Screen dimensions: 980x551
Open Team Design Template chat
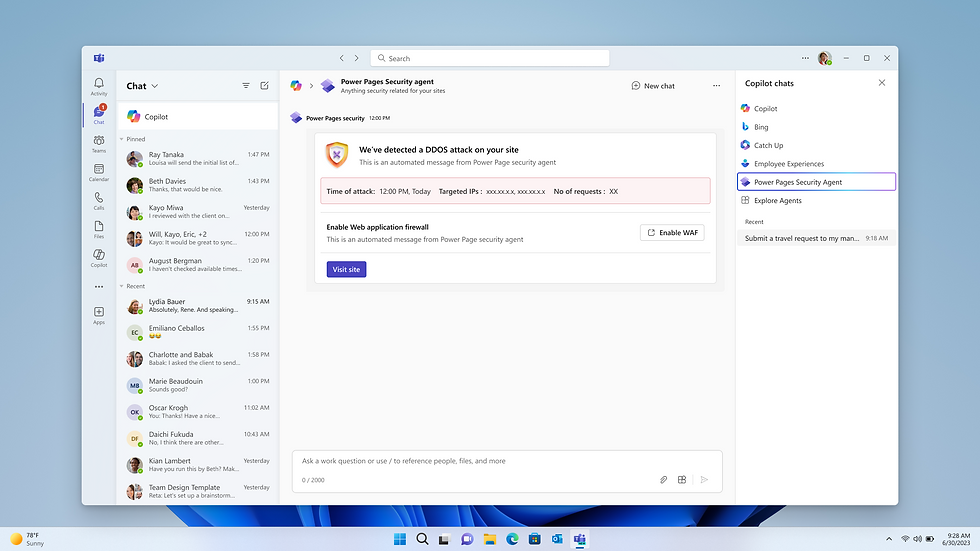(198, 491)
